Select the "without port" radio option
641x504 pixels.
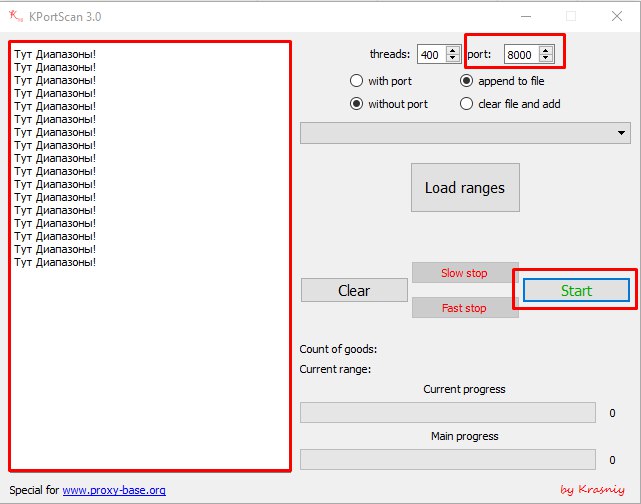pos(389,104)
